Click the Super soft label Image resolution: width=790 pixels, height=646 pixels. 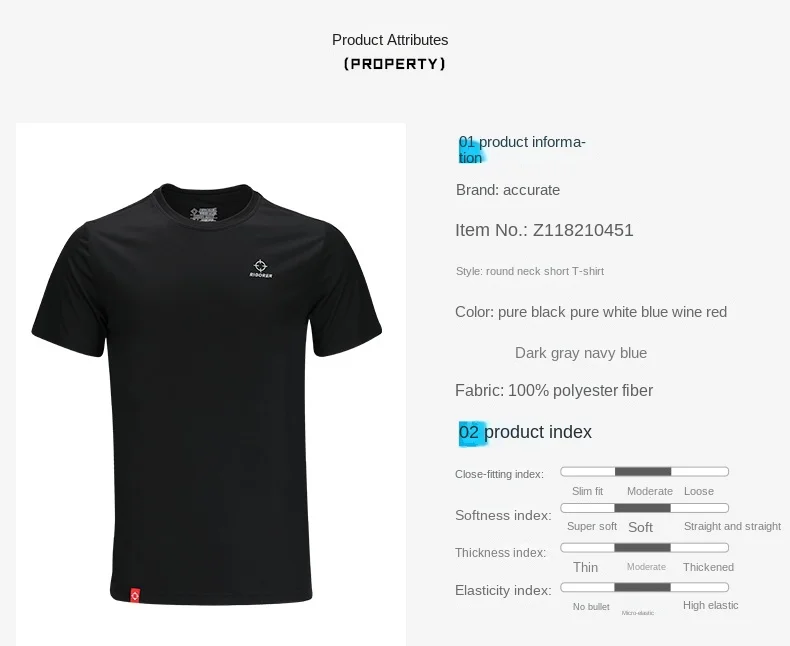point(592,527)
